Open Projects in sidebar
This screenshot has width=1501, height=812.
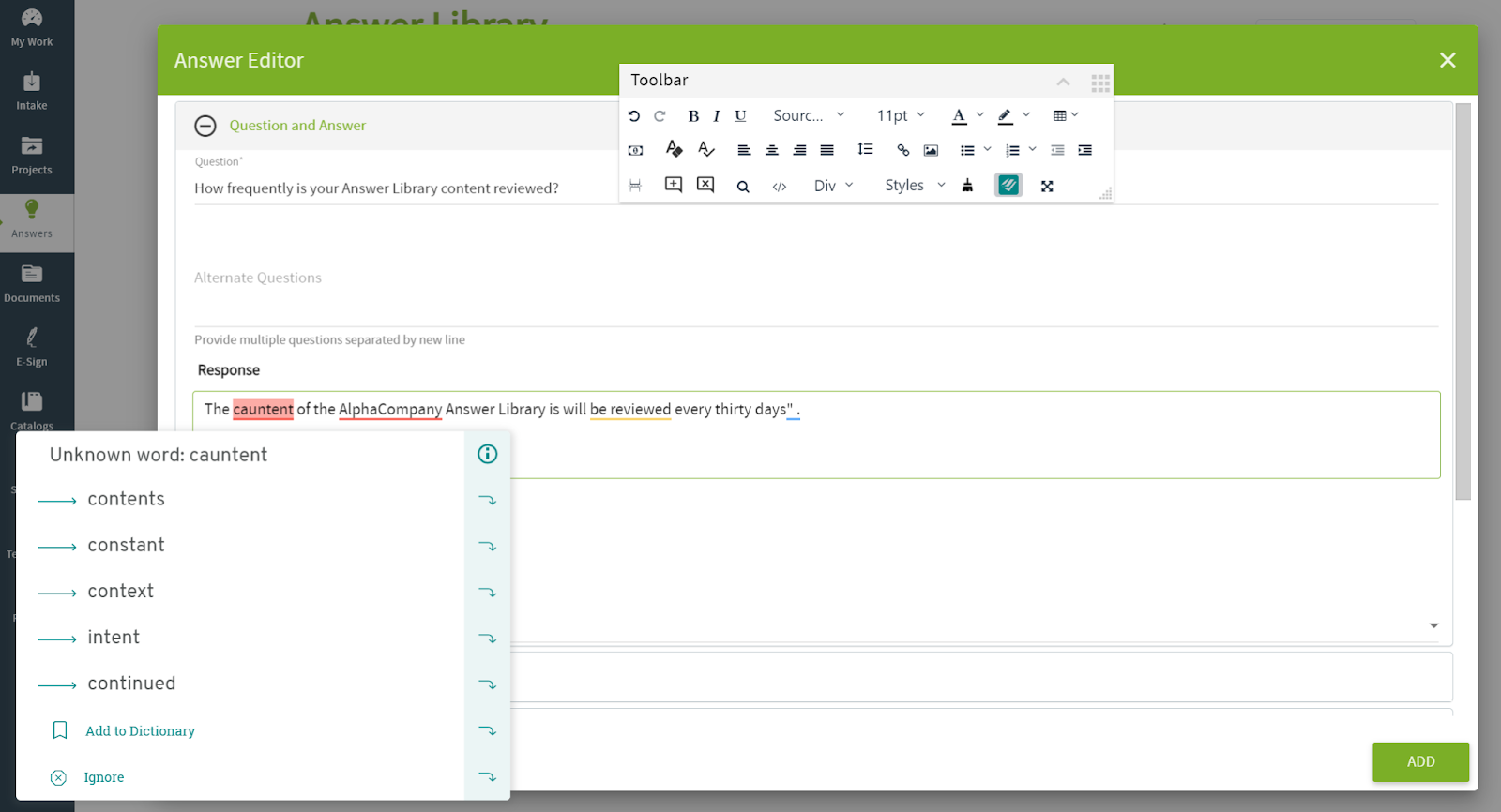(x=32, y=156)
